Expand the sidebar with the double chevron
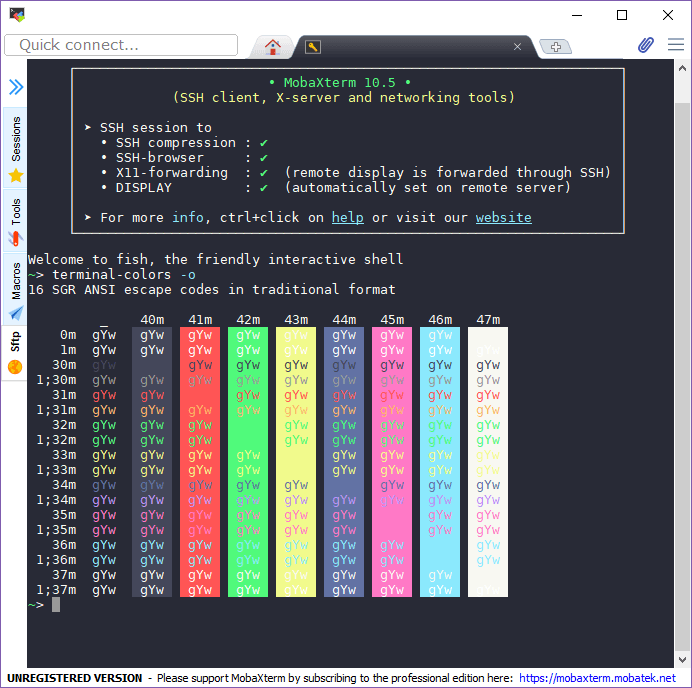 coord(16,86)
